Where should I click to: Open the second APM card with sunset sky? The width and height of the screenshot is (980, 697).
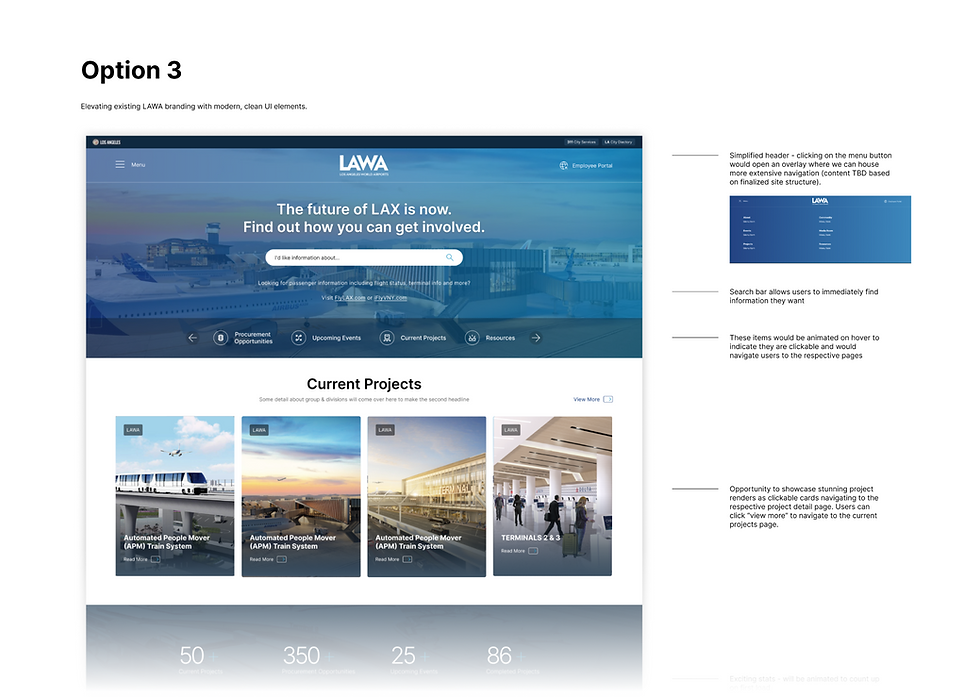(301, 496)
